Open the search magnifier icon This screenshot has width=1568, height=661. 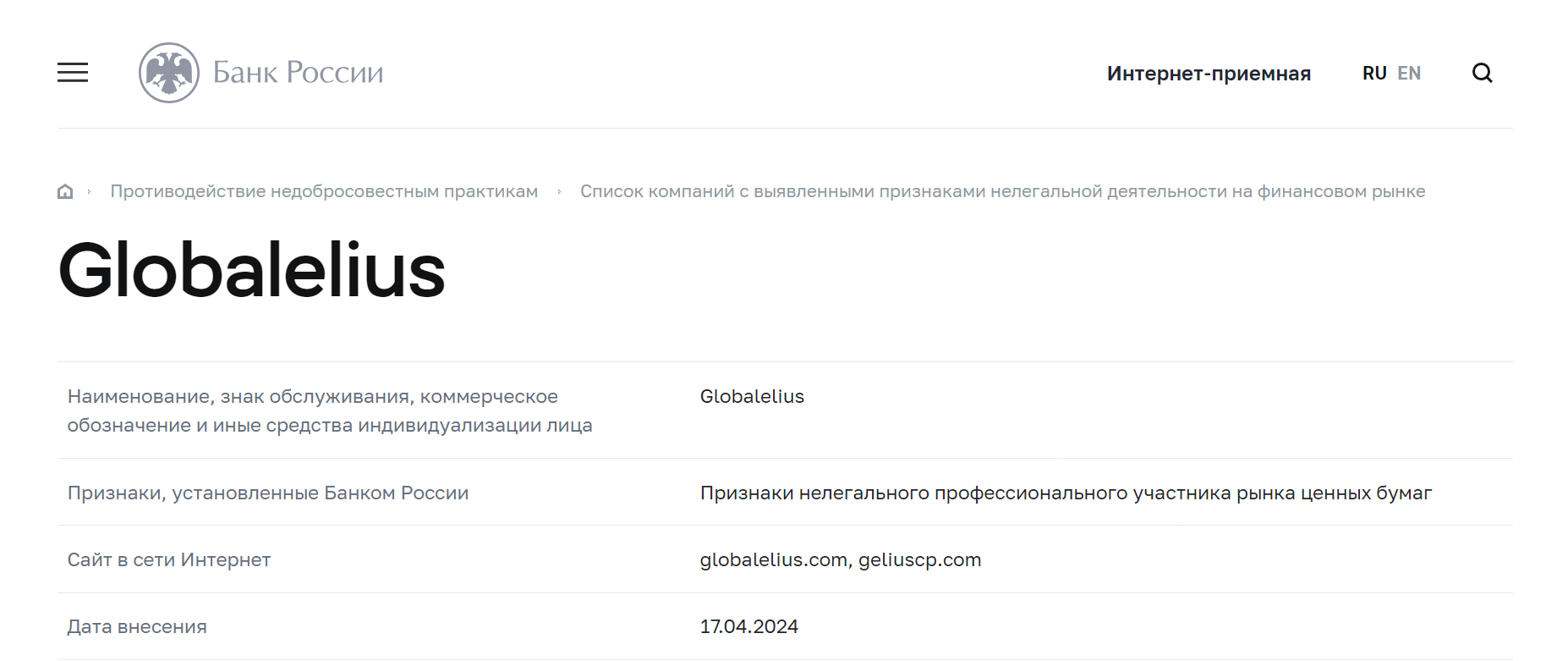click(1482, 73)
